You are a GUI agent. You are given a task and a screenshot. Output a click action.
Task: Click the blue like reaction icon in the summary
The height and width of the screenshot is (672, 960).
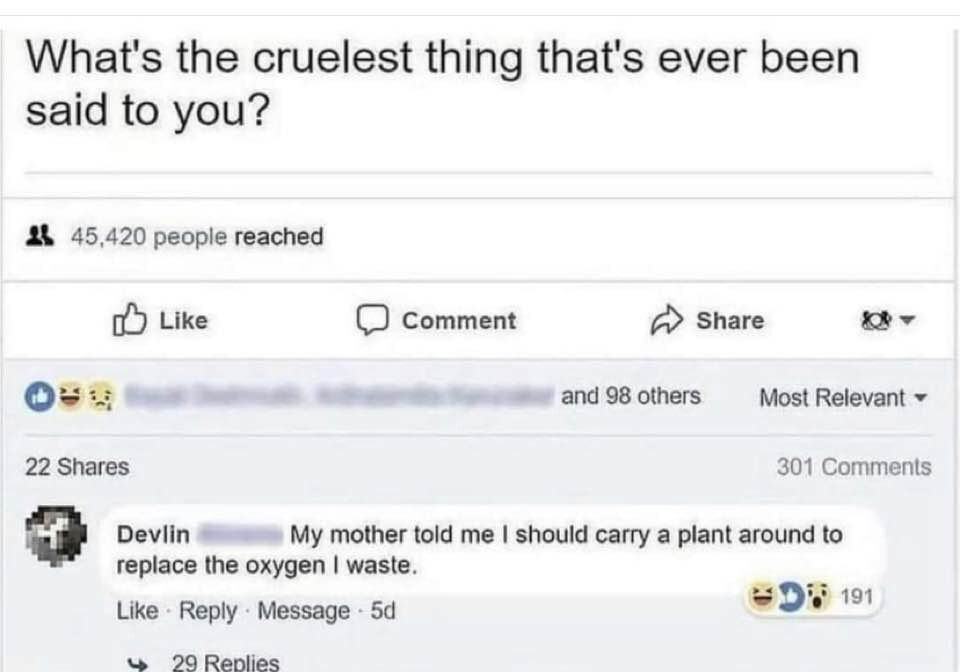pos(38,398)
